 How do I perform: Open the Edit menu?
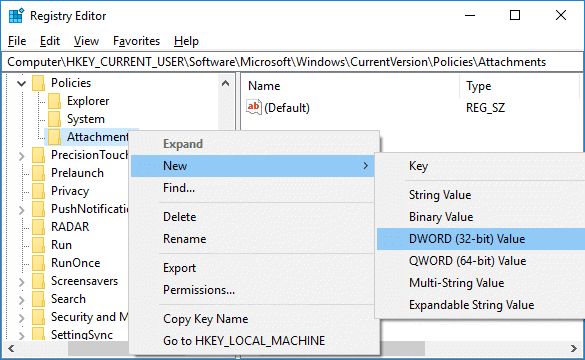(50, 41)
